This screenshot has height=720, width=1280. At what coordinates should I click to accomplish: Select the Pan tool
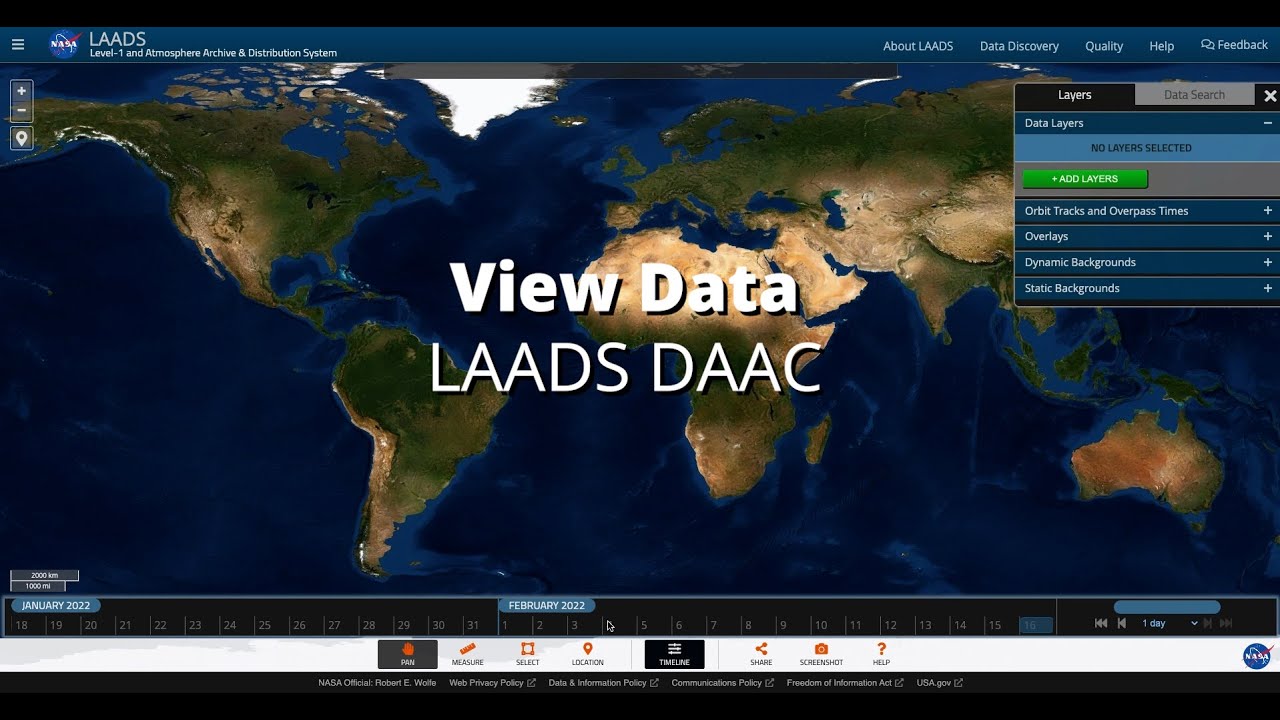tap(407, 654)
